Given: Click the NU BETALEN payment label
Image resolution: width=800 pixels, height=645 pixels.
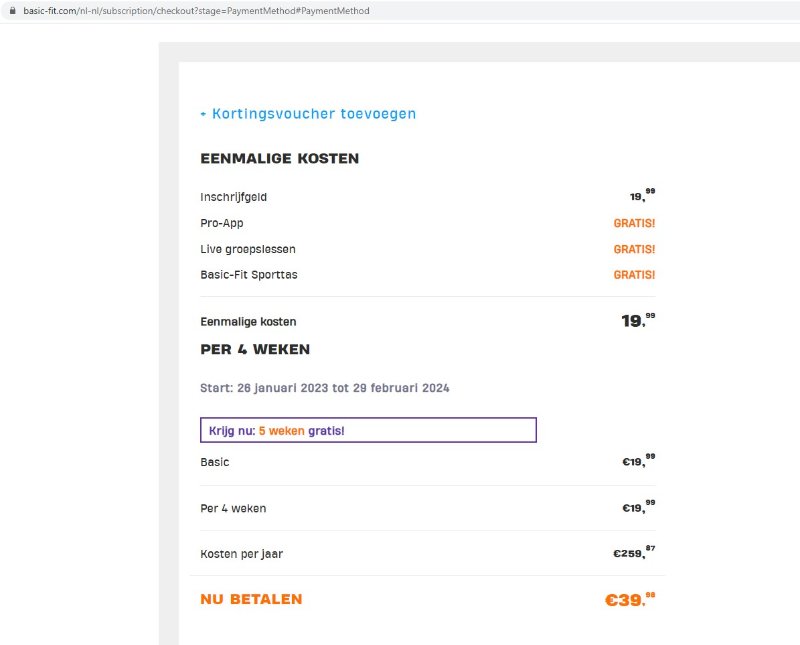Looking at the screenshot, I should (250, 599).
